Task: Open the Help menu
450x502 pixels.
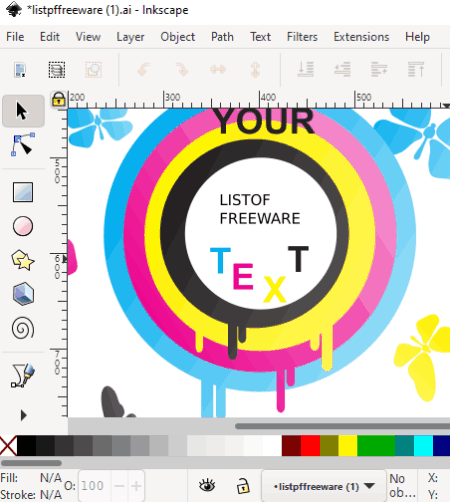Action: click(417, 37)
